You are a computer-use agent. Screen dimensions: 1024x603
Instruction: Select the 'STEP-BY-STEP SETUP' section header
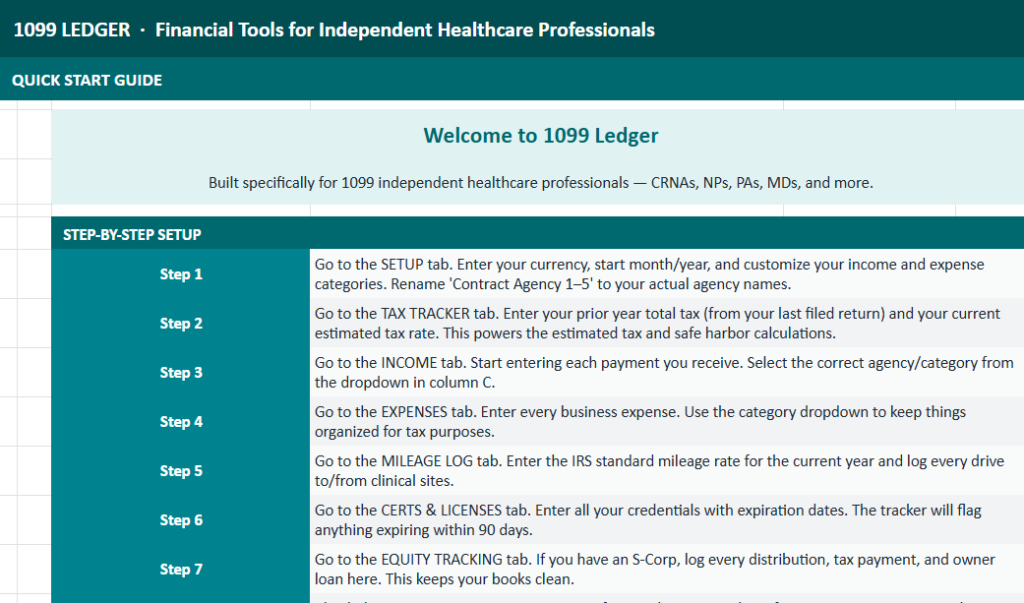pos(132,235)
